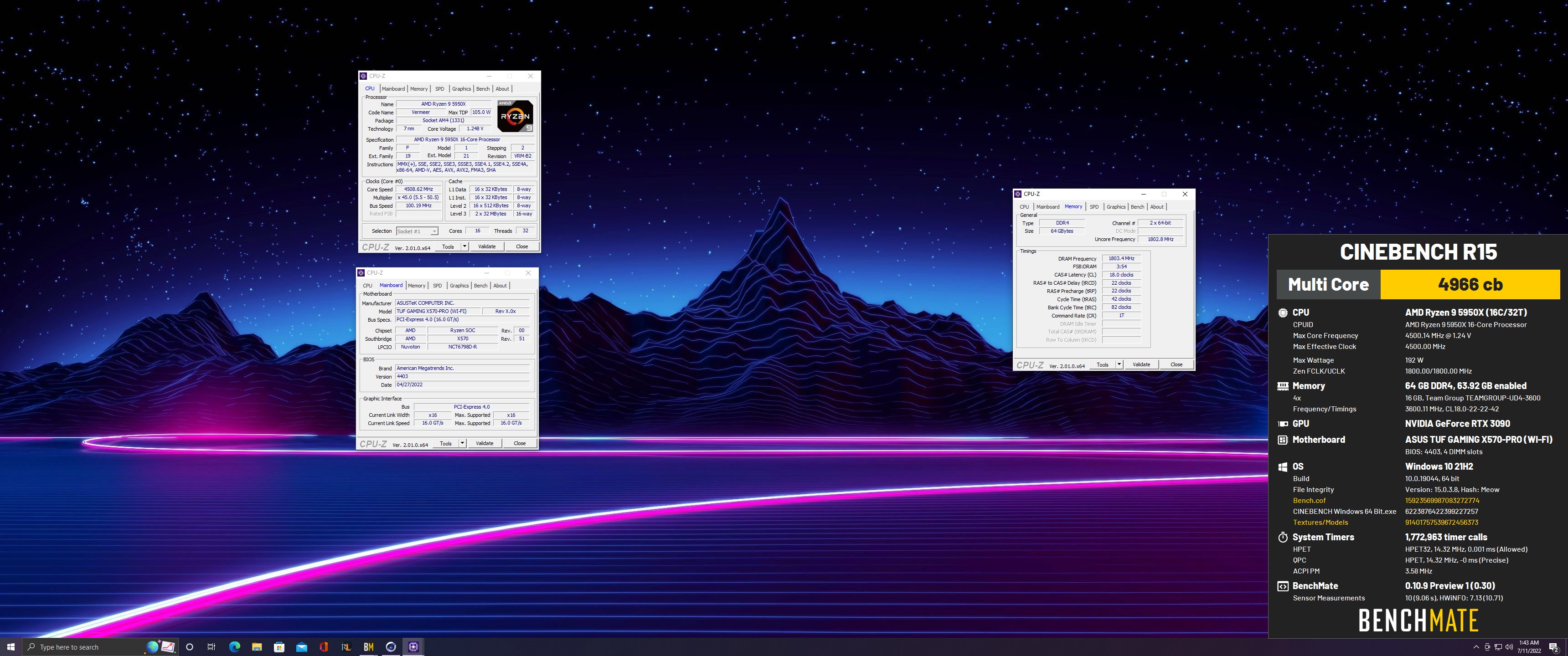This screenshot has height=656, width=1568.
Task: Show hidden system tray icons
Action: (1475, 647)
